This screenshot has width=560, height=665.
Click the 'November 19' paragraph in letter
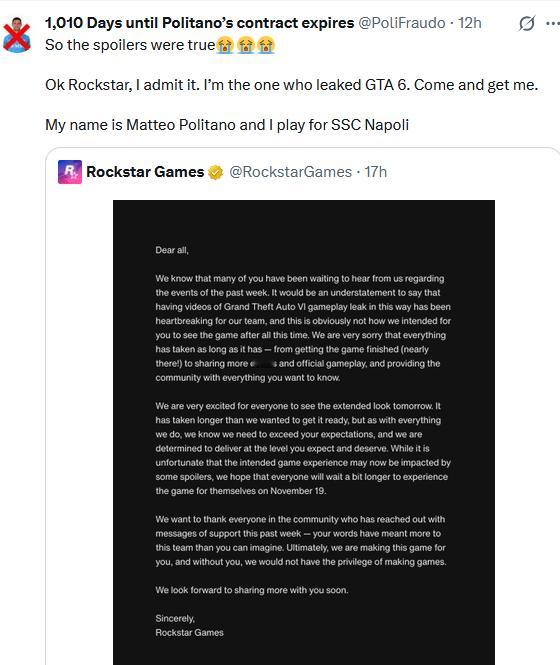tap(303, 448)
